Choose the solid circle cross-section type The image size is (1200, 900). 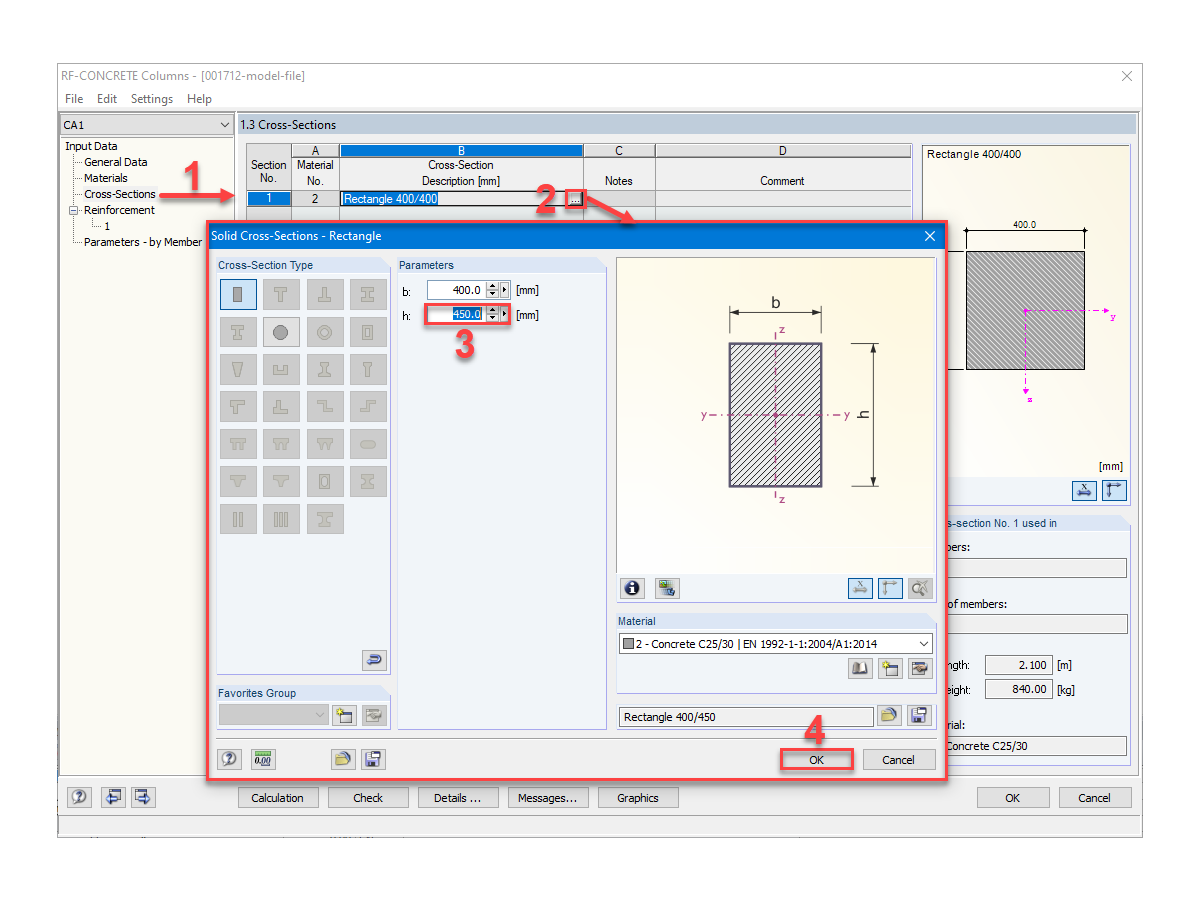click(x=281, y=332)
